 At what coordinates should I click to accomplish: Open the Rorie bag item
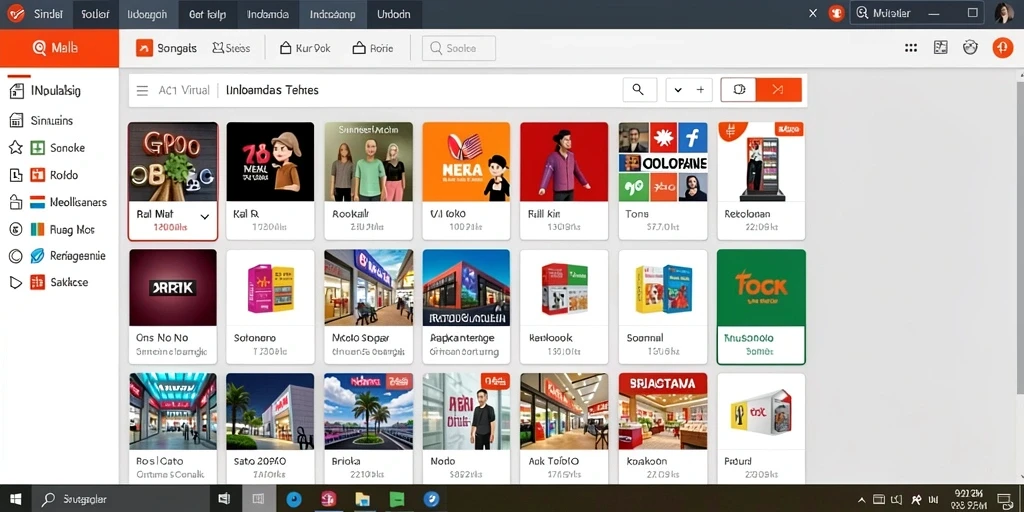tap(373, 48)
